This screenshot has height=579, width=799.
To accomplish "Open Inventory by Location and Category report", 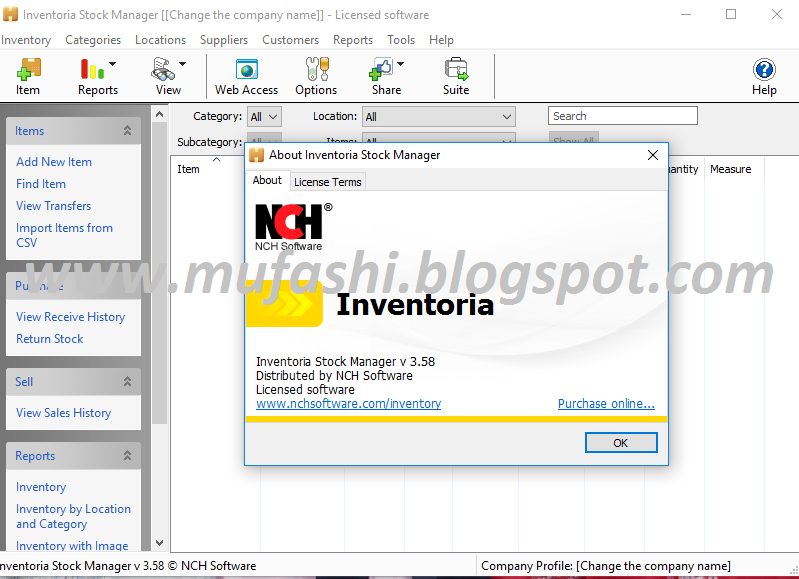I will [73, 516].
